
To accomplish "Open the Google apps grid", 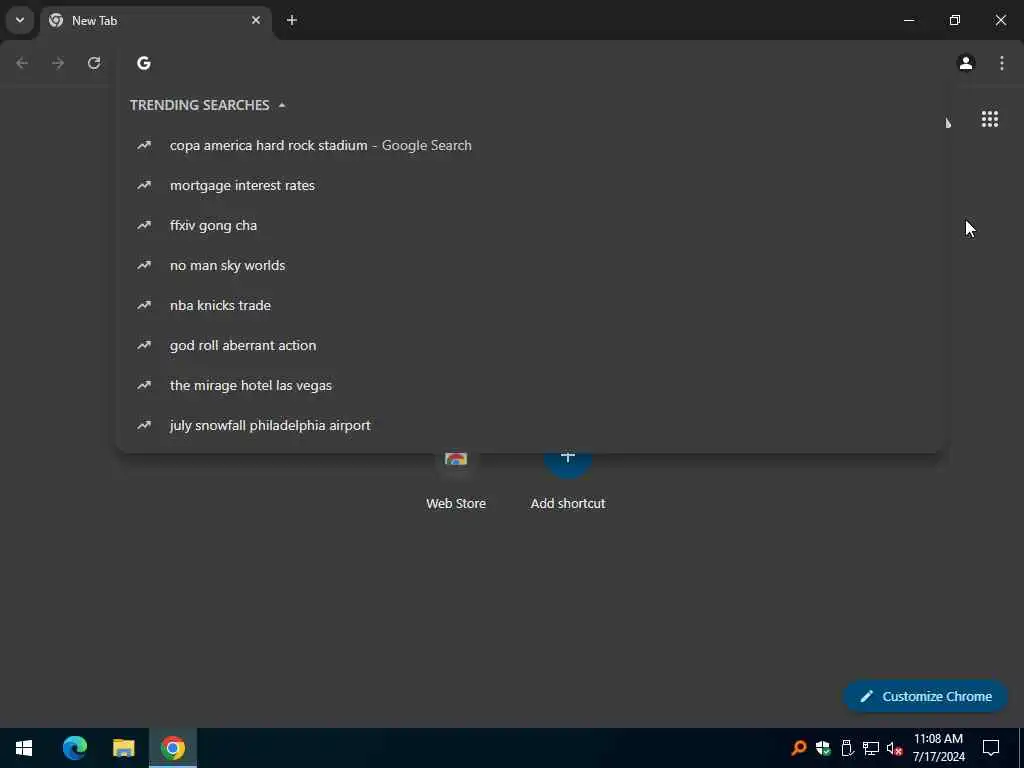I will (989, 119).
